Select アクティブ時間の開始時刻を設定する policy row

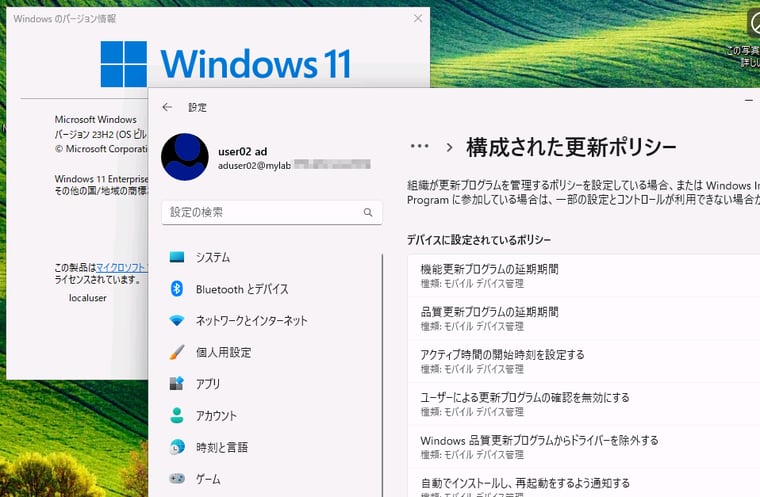584,361
